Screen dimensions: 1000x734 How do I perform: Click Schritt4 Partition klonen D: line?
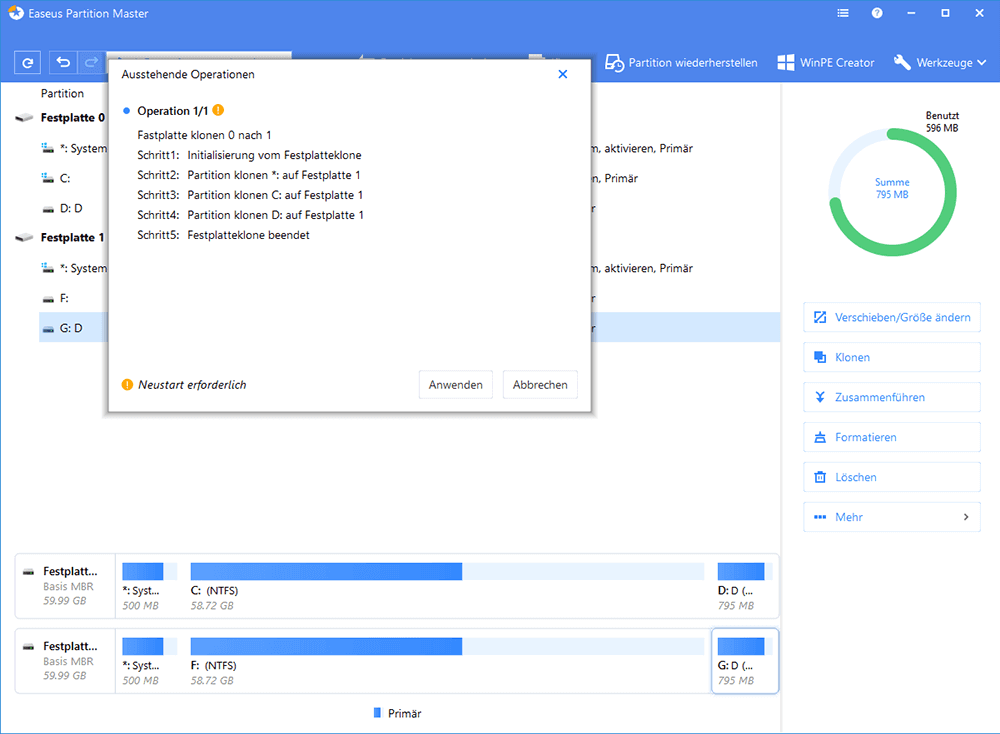251,215
